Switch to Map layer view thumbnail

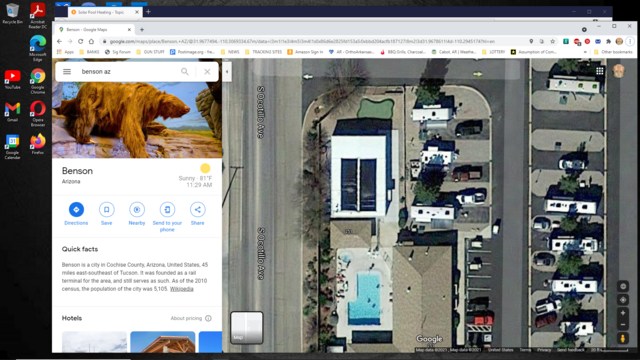pos(247,327)
